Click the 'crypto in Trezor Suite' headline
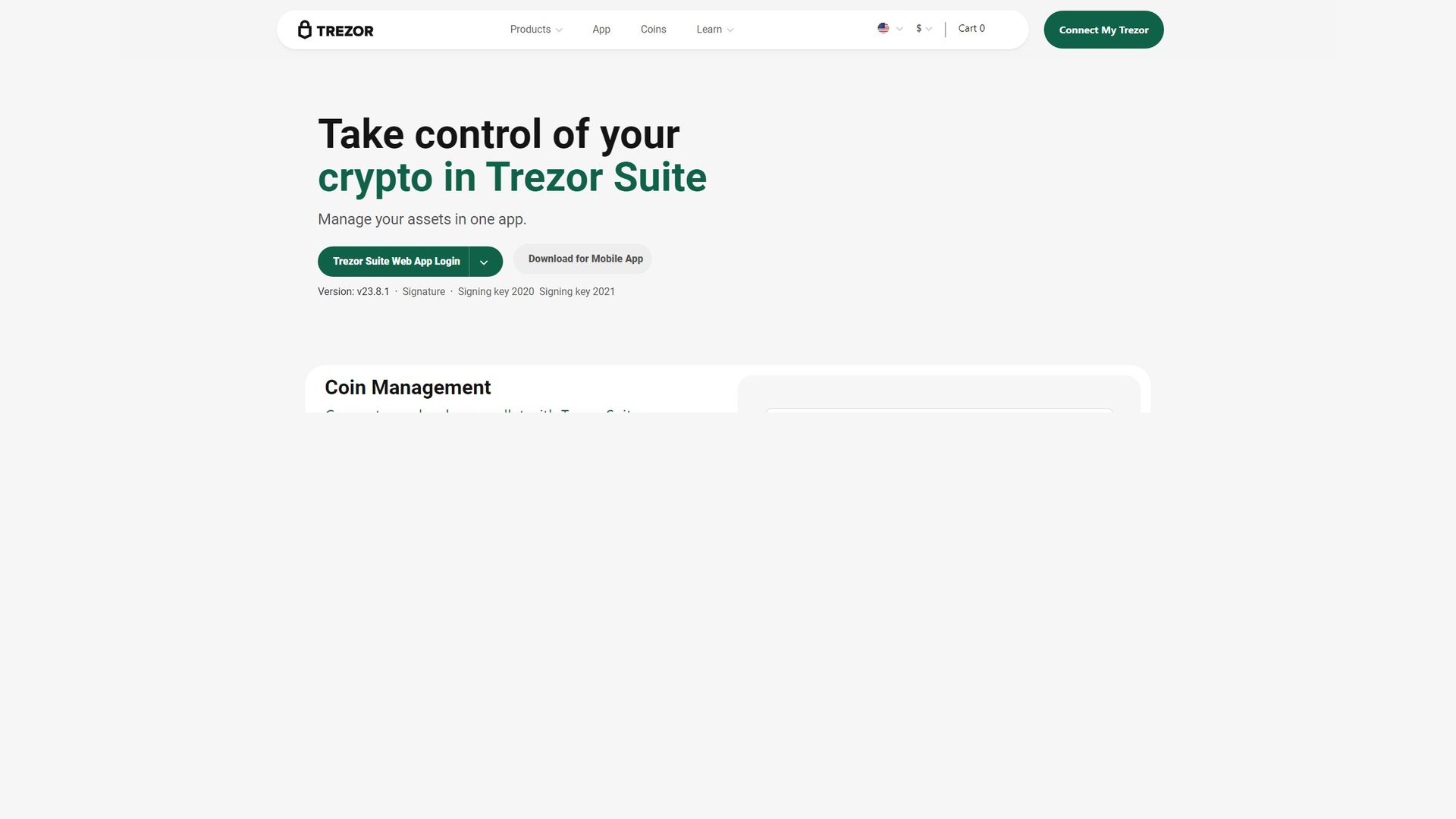Screen dimensions: 1456x819 coord(512,177)
